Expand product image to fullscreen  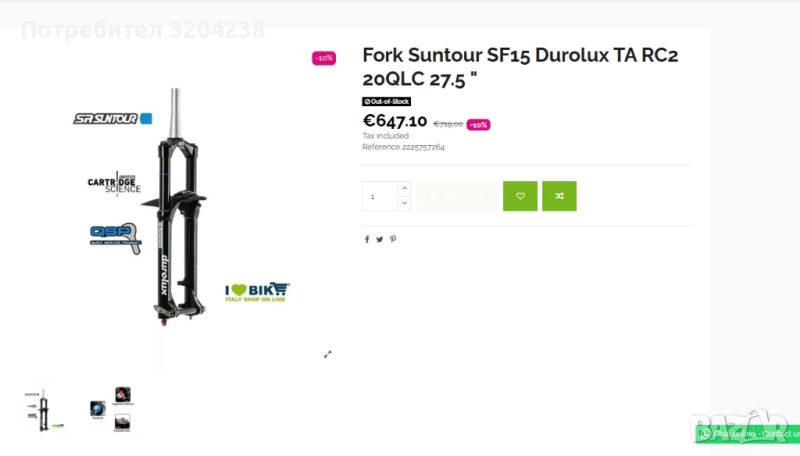pos(328,354)
